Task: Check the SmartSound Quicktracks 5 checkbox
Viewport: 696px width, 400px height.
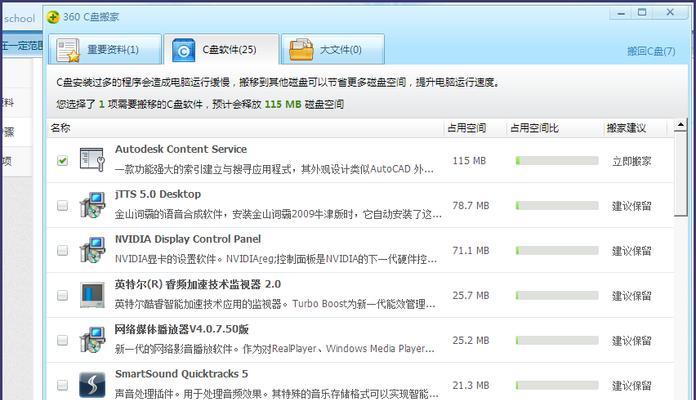Action: [x=63, y=385]
